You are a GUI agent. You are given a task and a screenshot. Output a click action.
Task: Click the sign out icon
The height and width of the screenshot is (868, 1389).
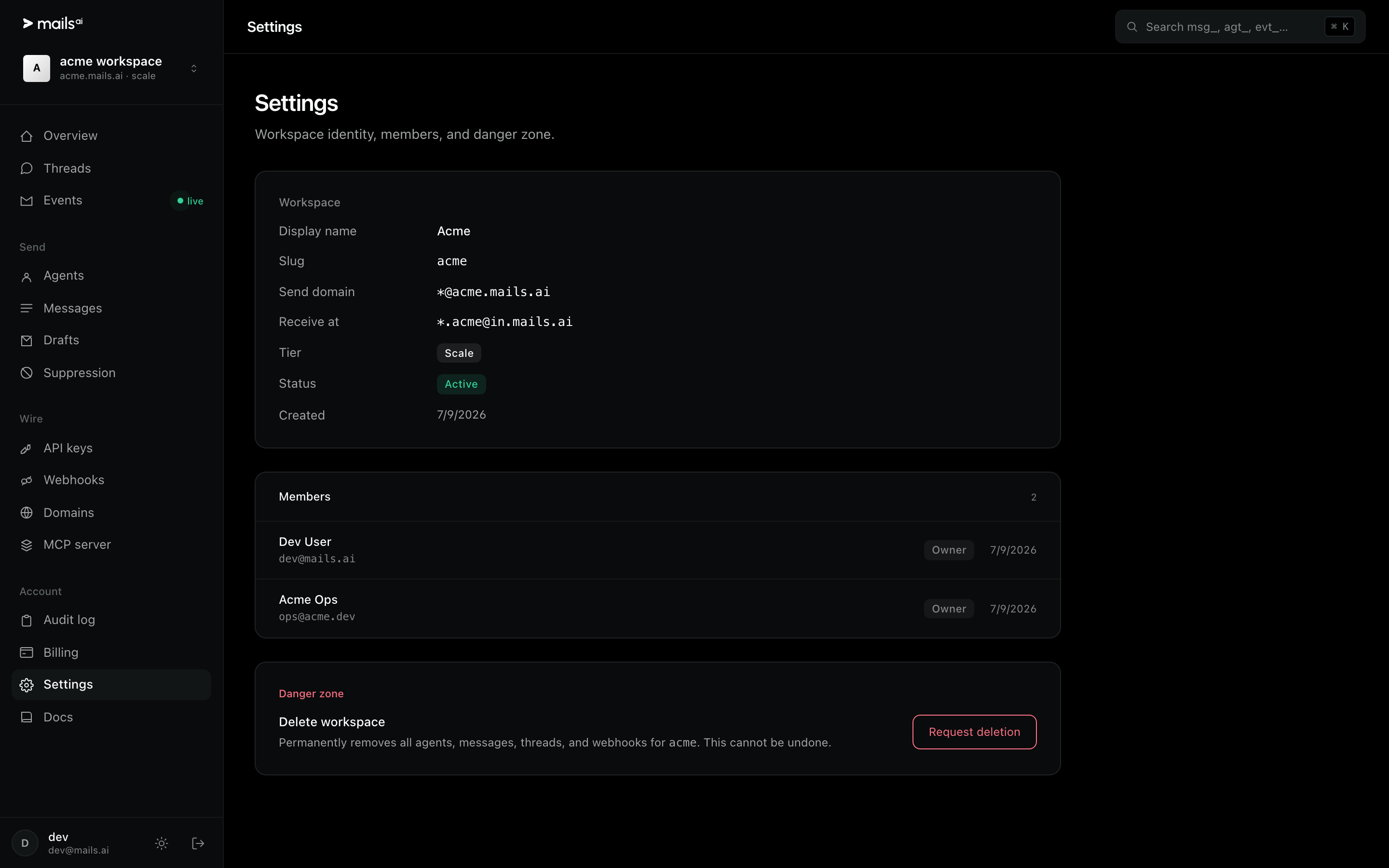coord(198,843)
